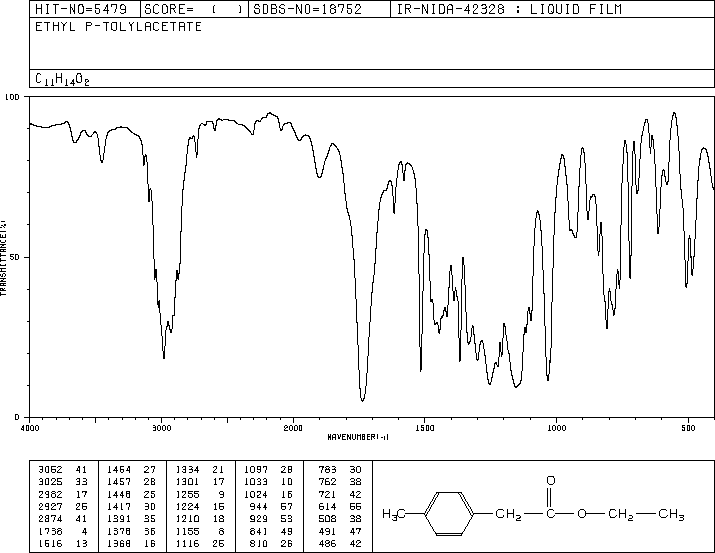This screenshot has width=715, height=553.
Task: Click the 0 label on the transmittance axis
Action: point(17,417)
